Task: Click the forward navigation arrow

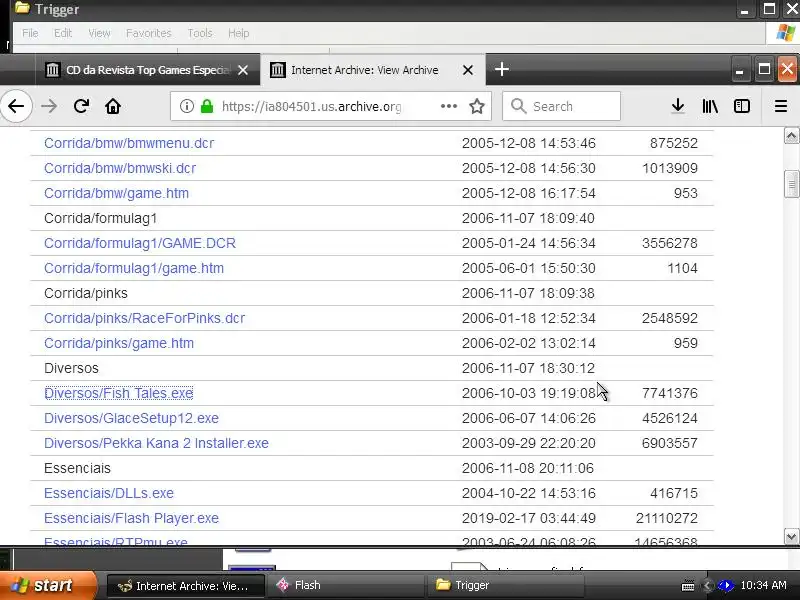Action: click(49, 106)
